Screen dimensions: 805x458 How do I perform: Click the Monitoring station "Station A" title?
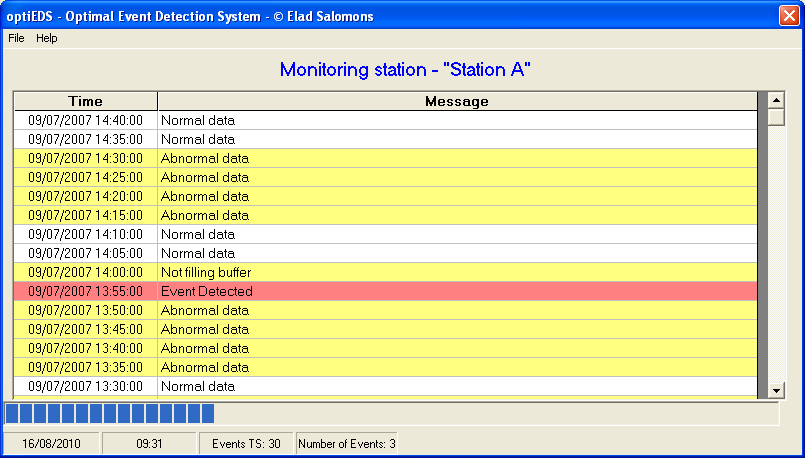pos(405,69)
